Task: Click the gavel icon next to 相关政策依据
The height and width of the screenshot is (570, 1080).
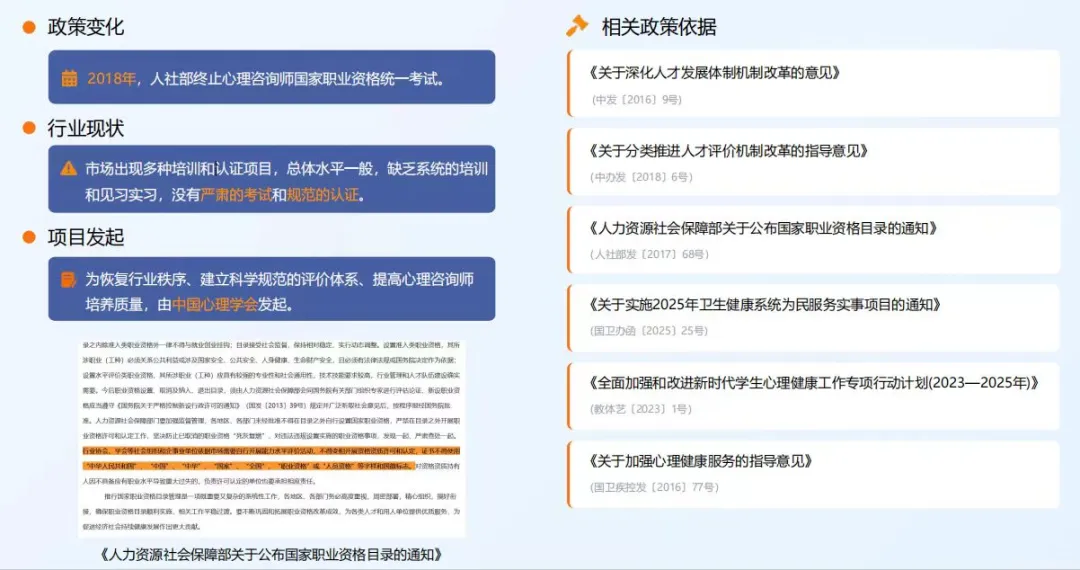Action: [577, 25]
